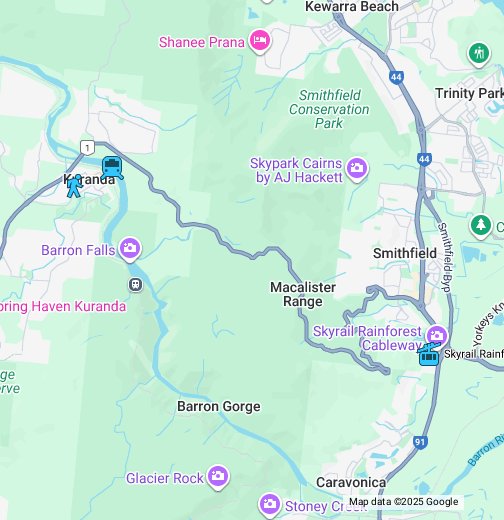
Task: Select the Macalister Range label
Action: pyautogui.click(x=303, y=294)
